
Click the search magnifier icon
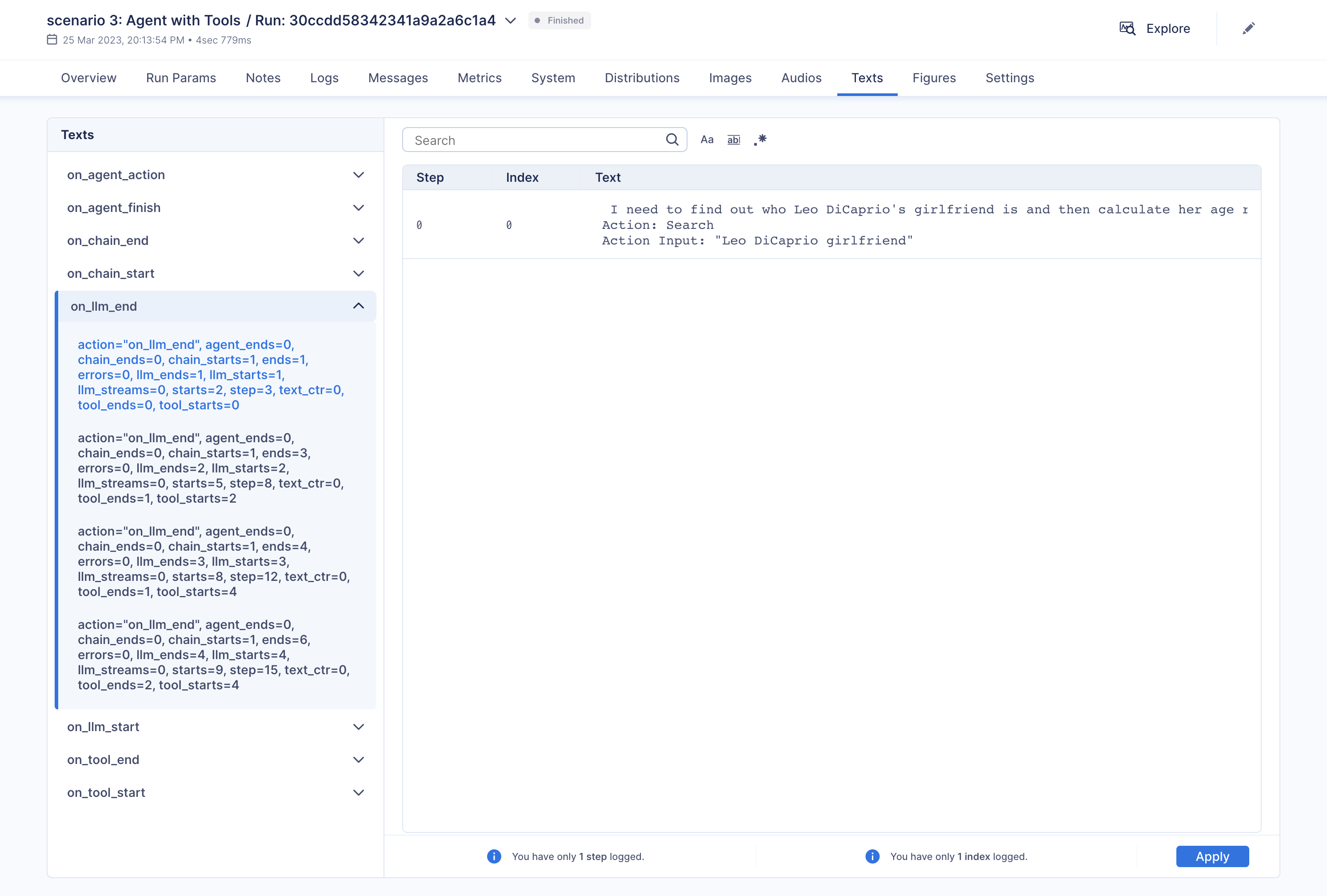(672, 140)
